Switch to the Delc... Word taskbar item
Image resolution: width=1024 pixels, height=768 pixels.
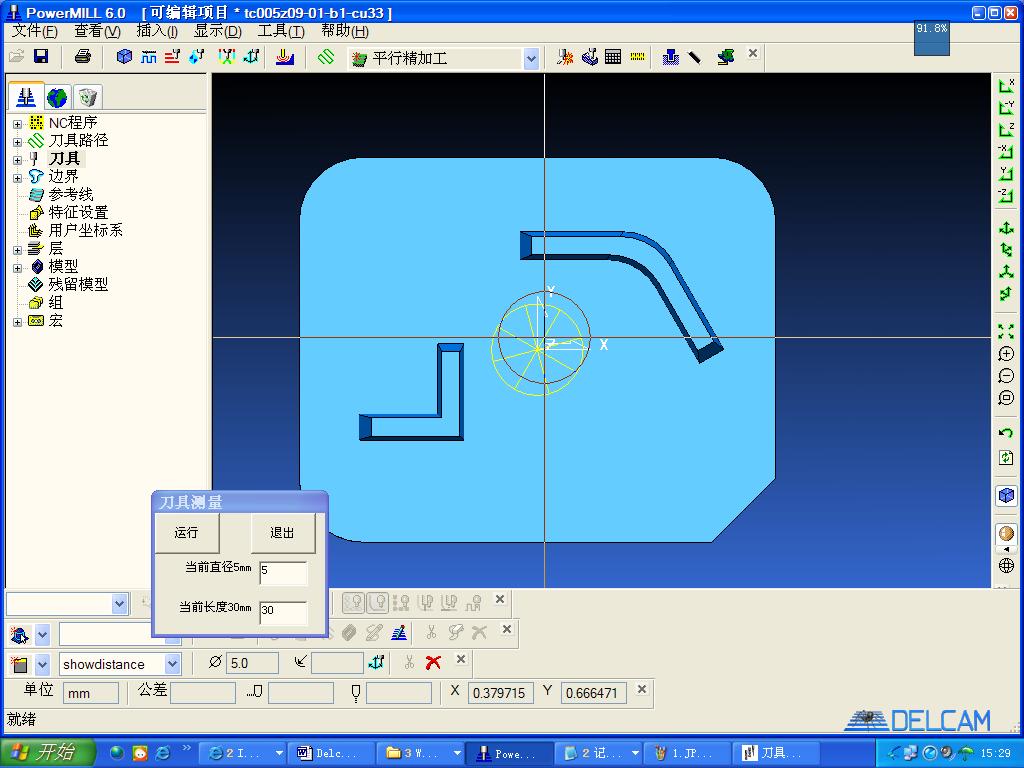pyautogui.click(x=330, y=754)
